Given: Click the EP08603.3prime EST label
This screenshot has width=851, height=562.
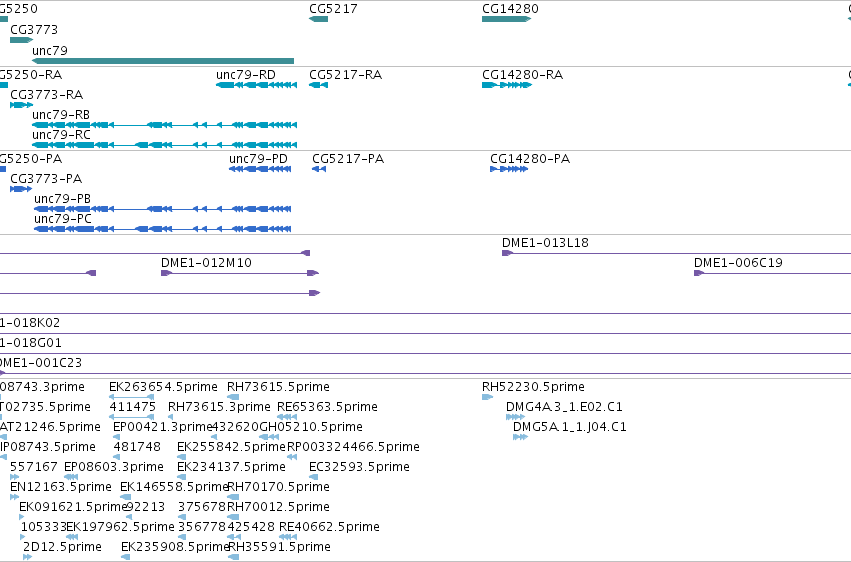Looking at the screenshot, I should 113,467.
